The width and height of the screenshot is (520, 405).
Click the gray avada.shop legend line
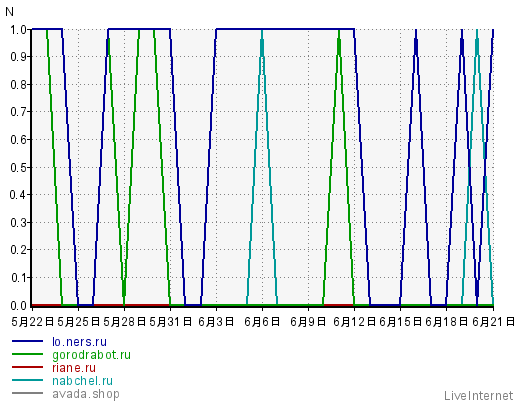pos(28,393)
